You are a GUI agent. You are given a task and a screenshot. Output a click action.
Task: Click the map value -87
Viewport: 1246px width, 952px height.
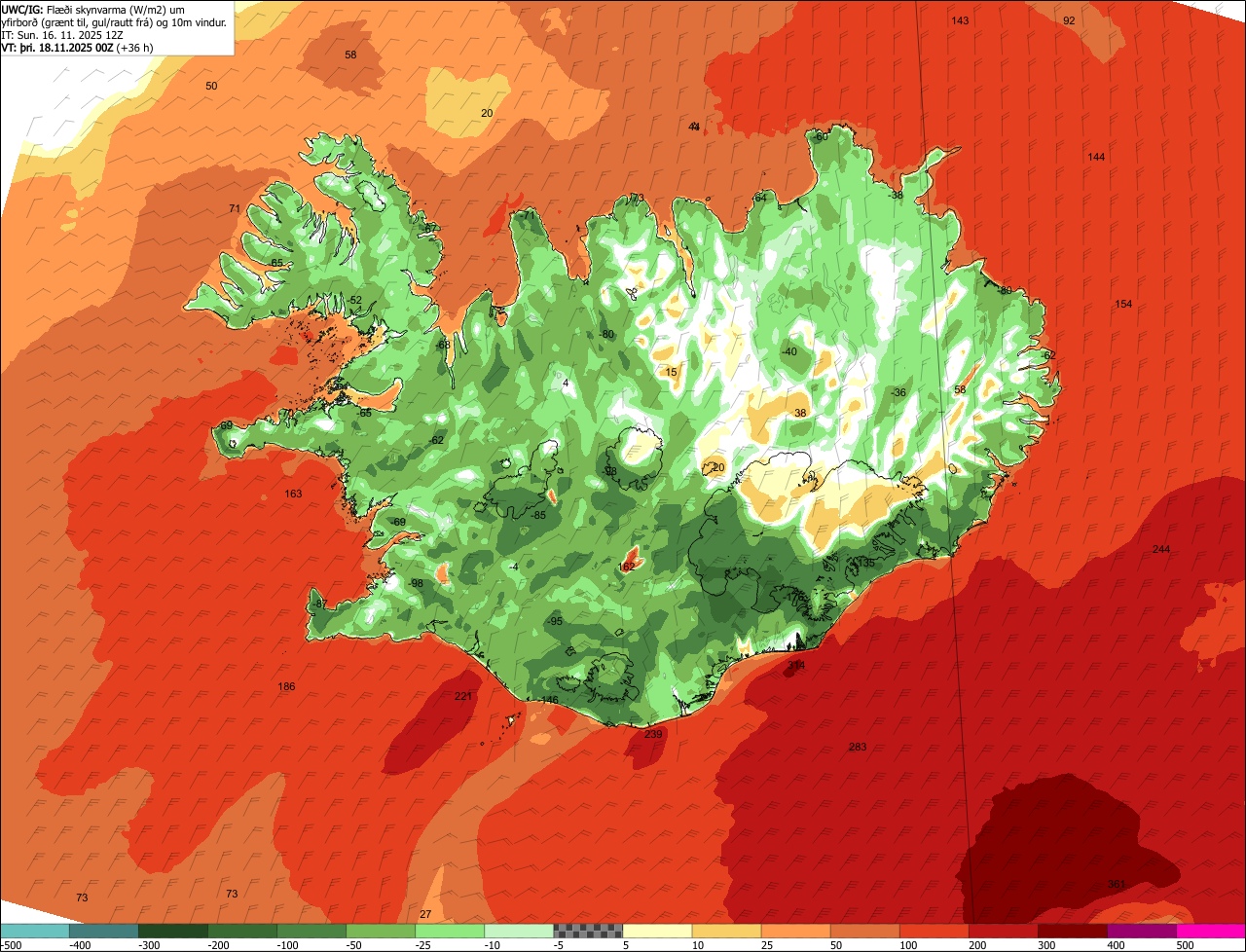[x=318, y=604]
